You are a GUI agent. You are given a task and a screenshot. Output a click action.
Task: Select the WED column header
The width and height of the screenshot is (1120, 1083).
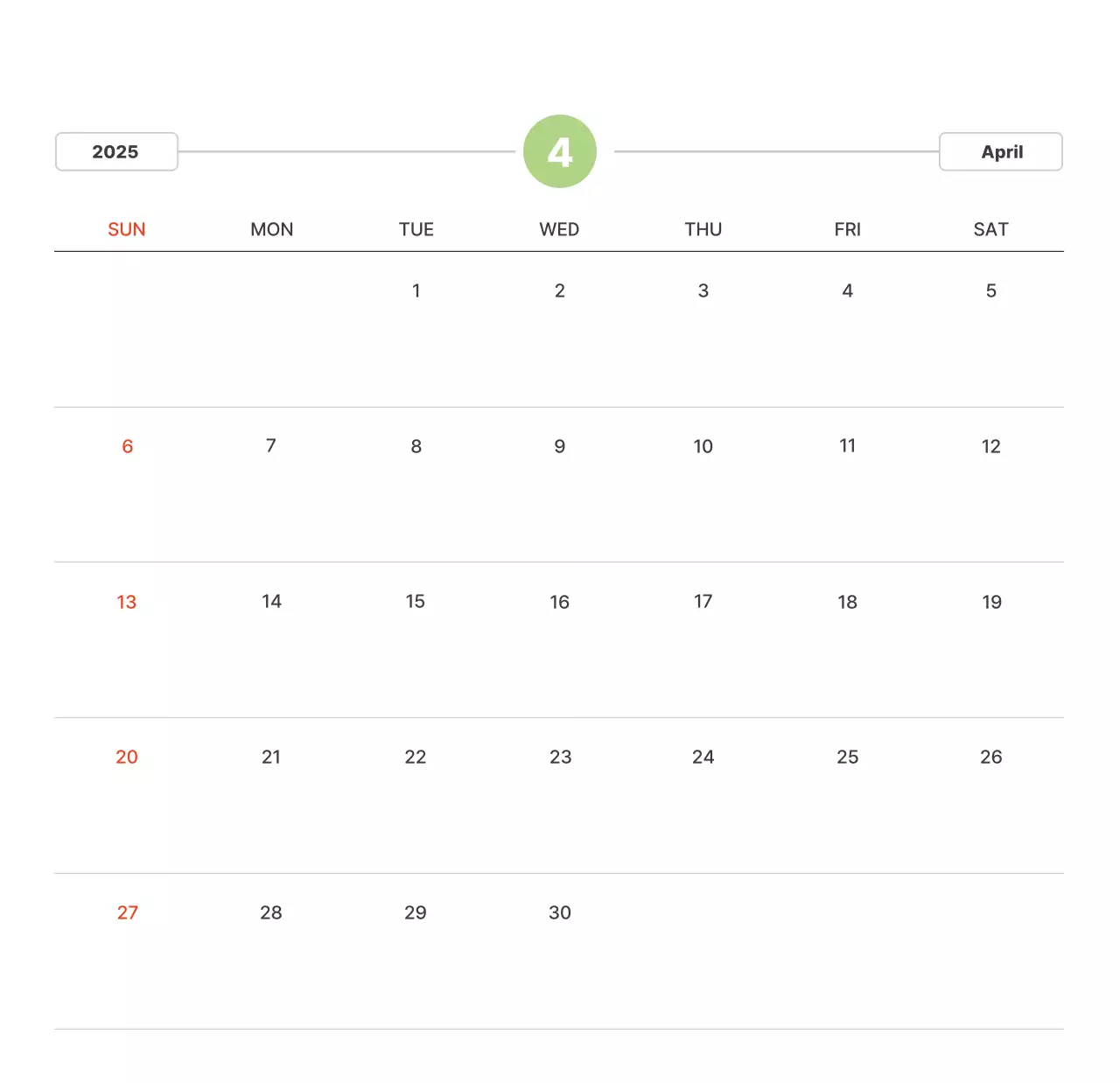point(559,229)
